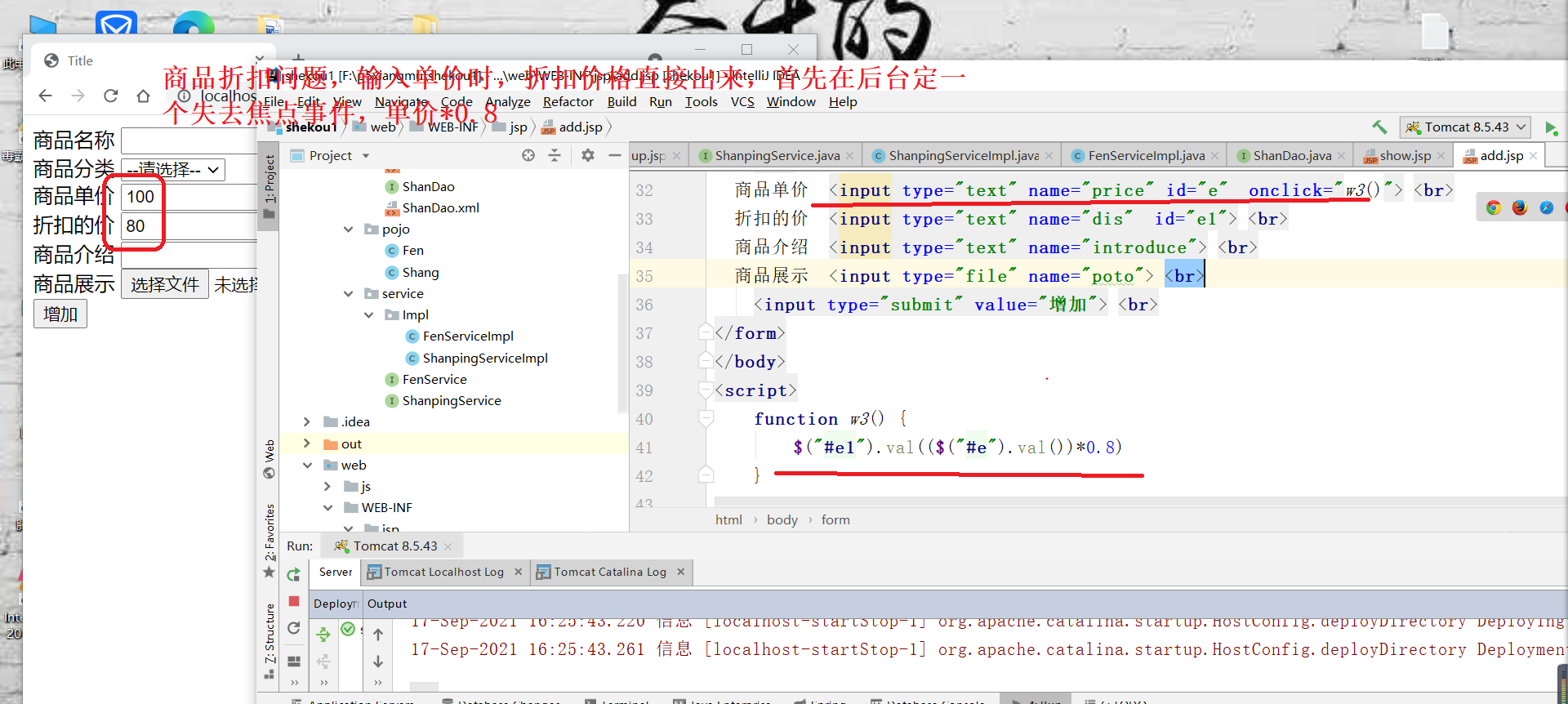Expand the out folder
Viewport: 1568px width, 704px height.
click(x=307, y=443)
